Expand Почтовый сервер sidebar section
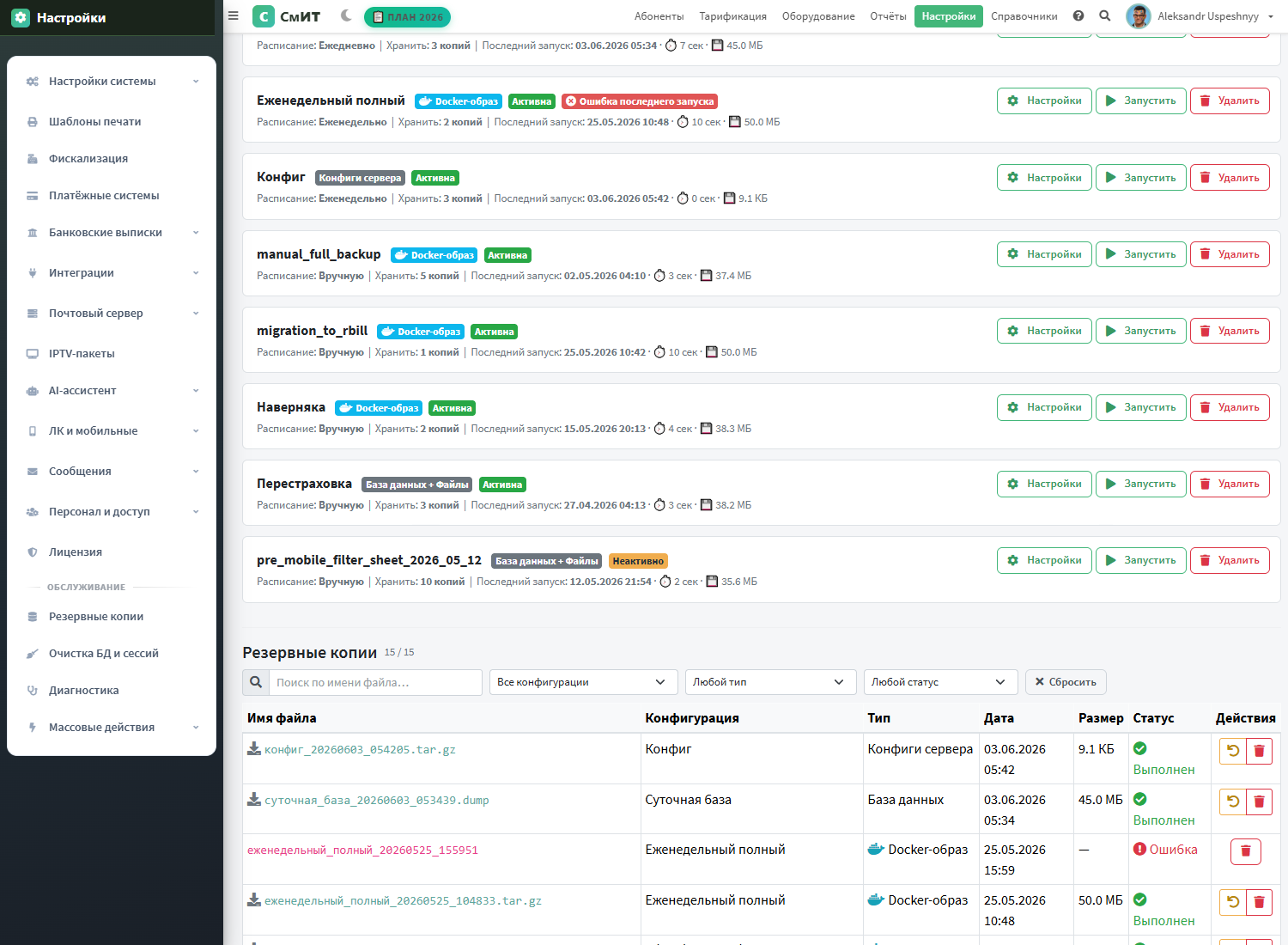 [x=112, y=314]
